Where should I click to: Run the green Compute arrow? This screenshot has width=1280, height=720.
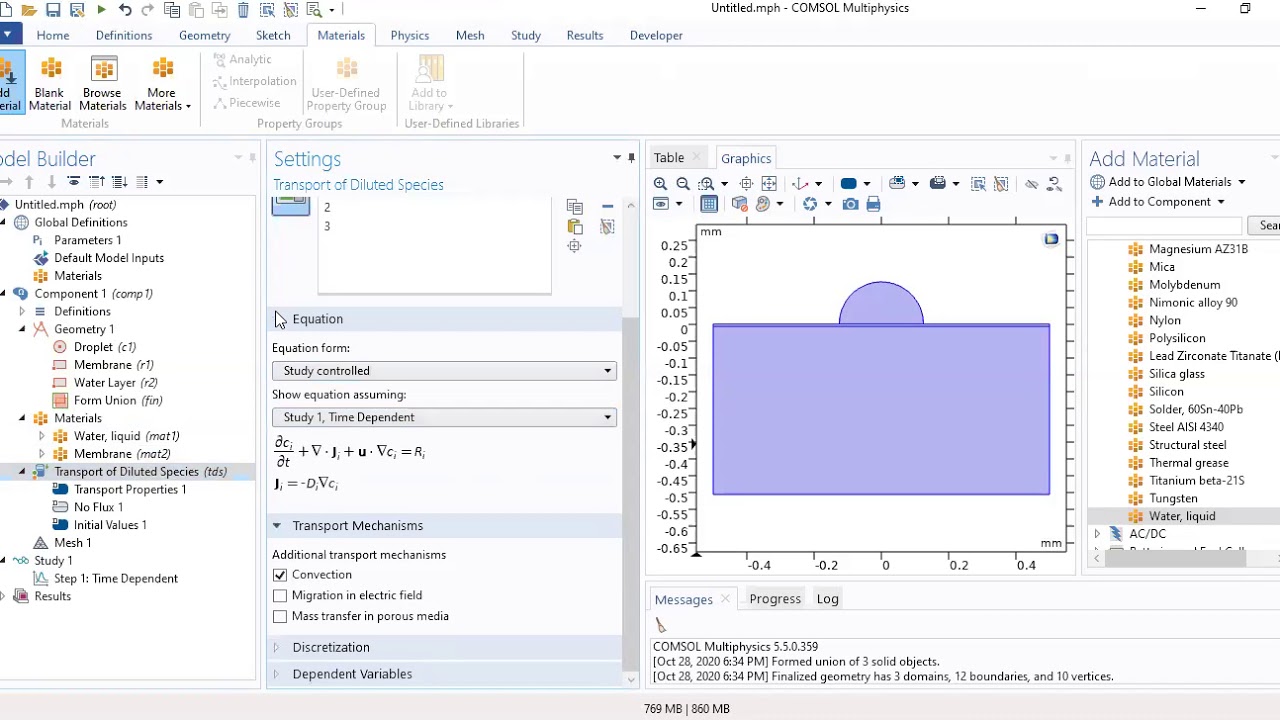pos(101,10)
